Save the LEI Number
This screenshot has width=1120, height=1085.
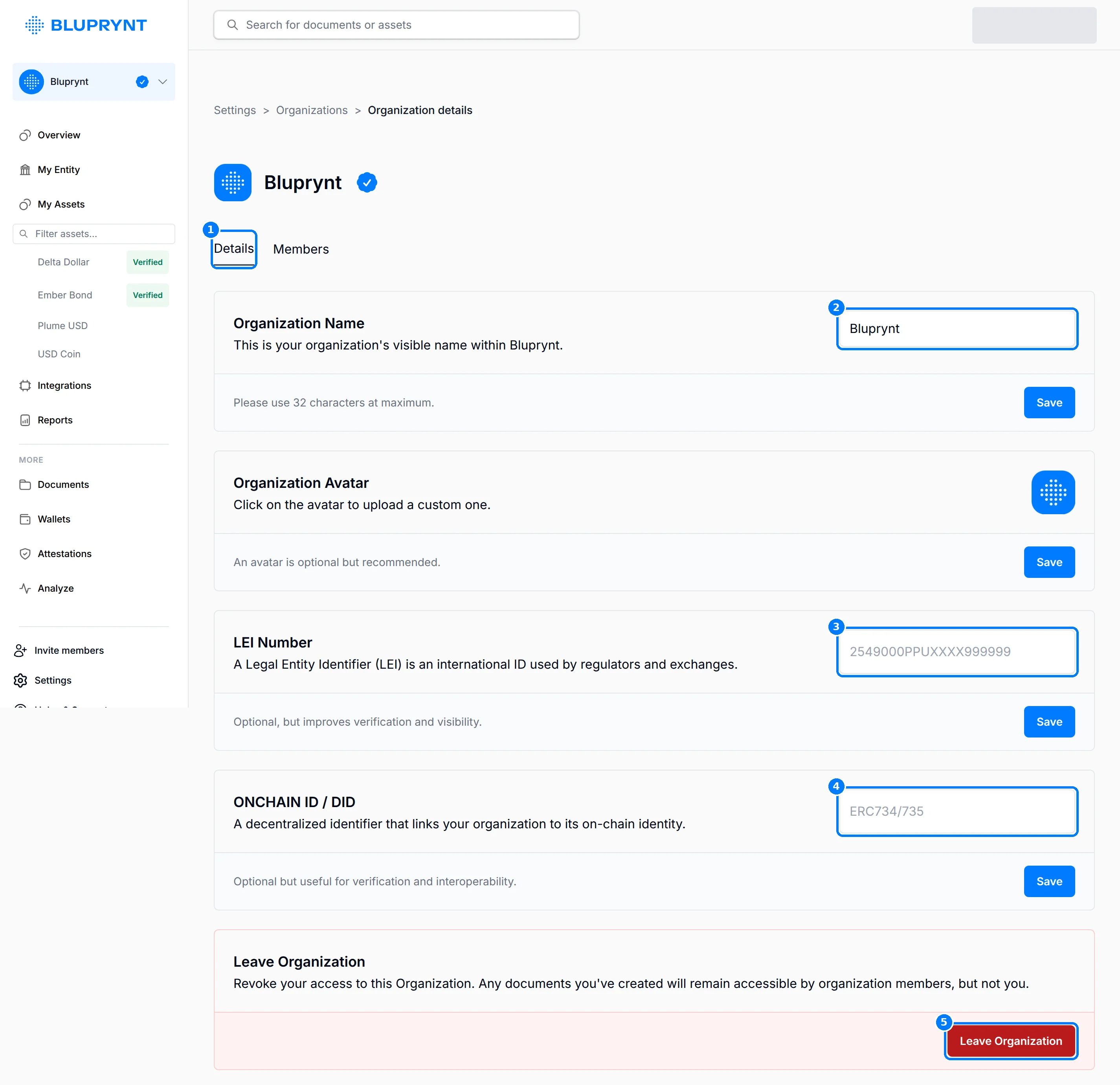tap(1049, 721)
